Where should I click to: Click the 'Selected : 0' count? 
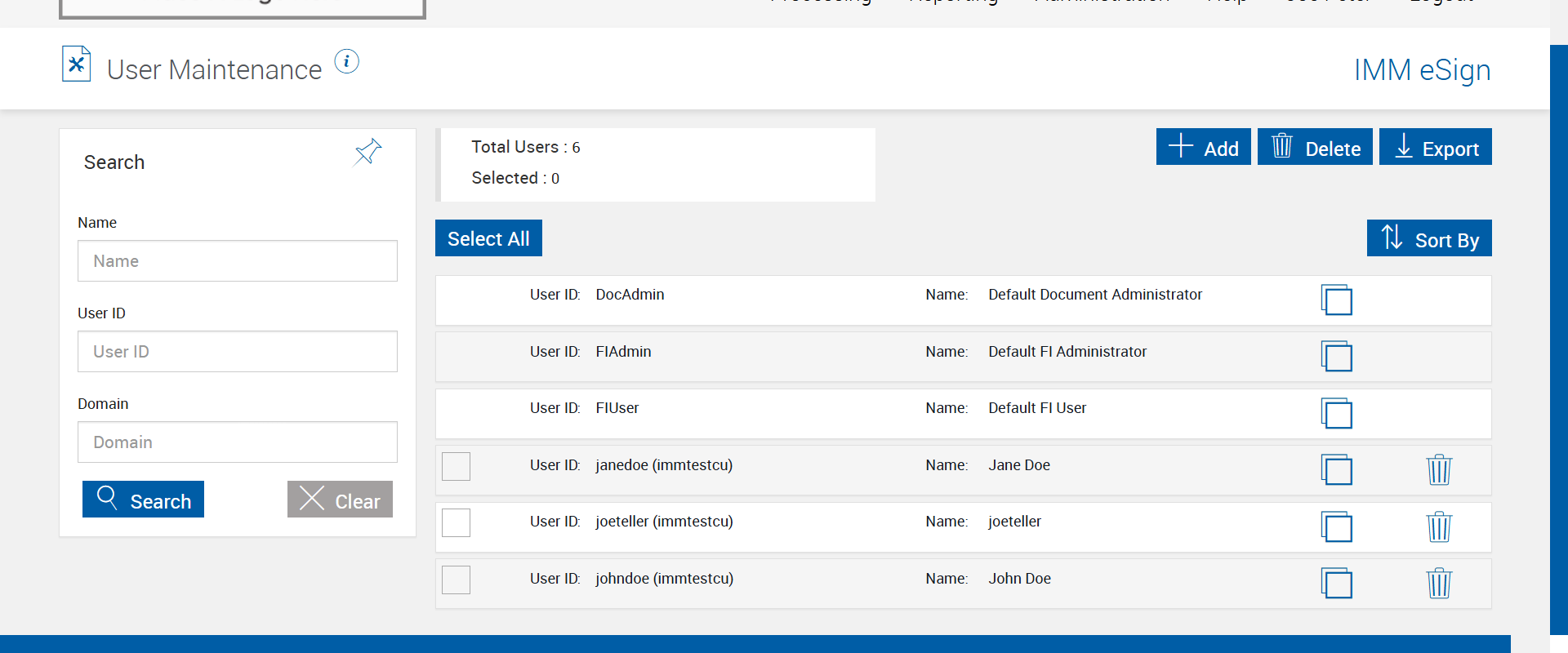click(x=515, y=178)
